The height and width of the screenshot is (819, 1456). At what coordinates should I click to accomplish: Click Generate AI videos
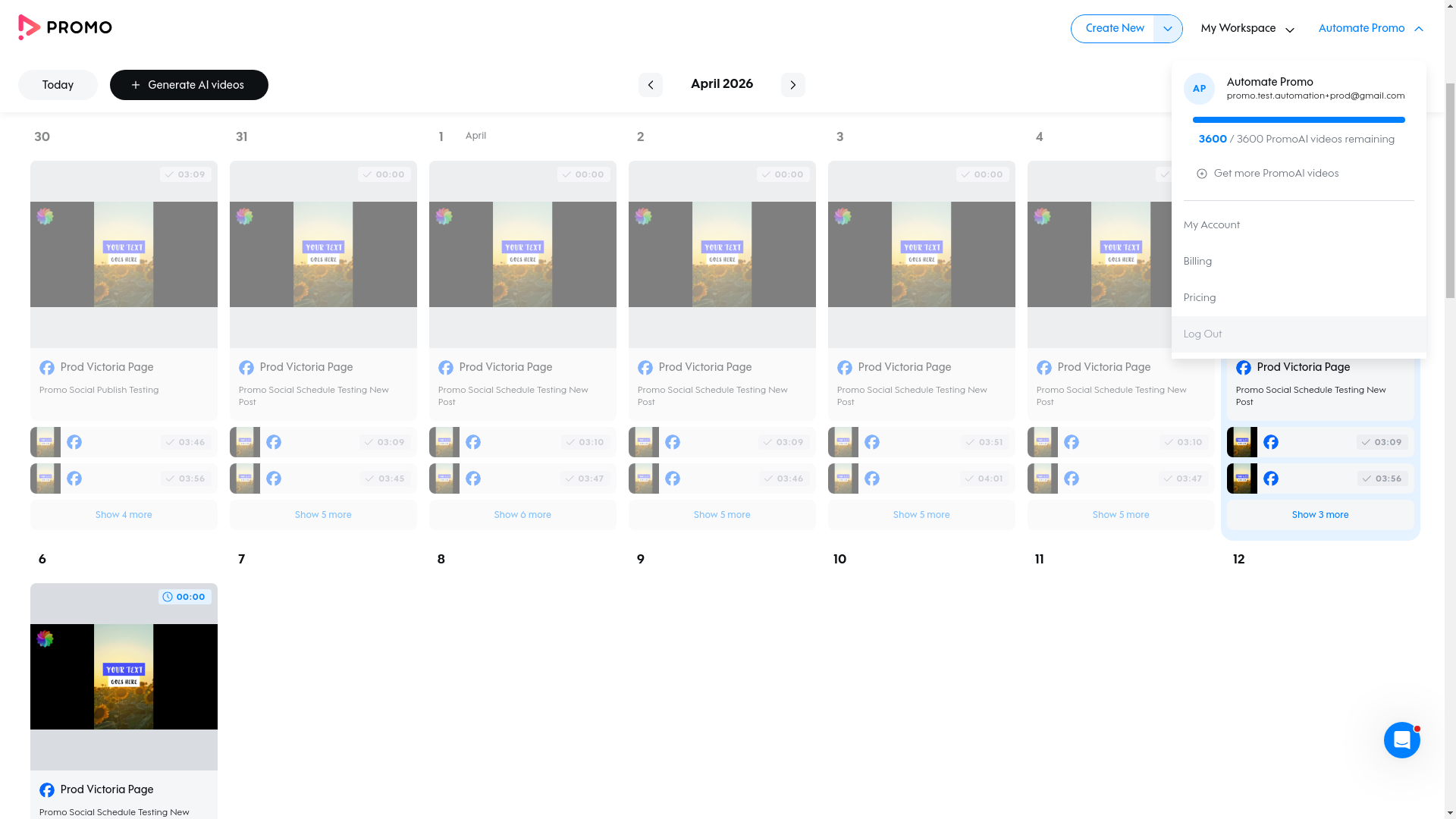[189, 85]
